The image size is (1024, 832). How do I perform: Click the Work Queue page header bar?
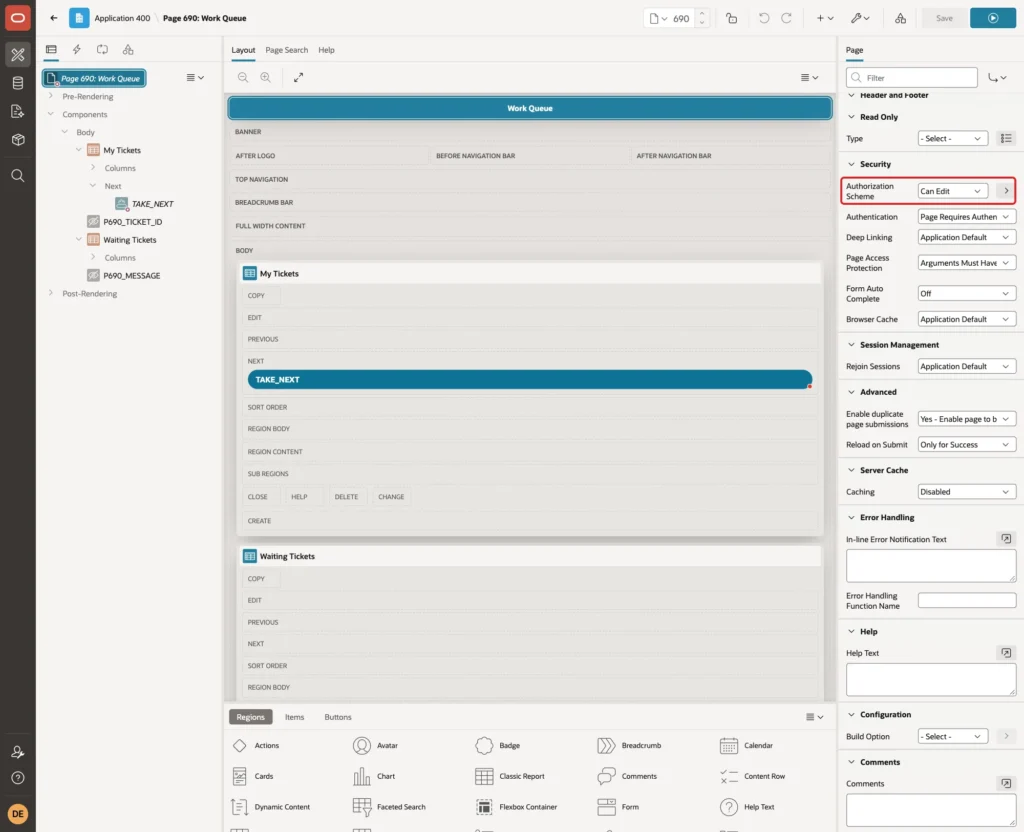click(530, 108)
